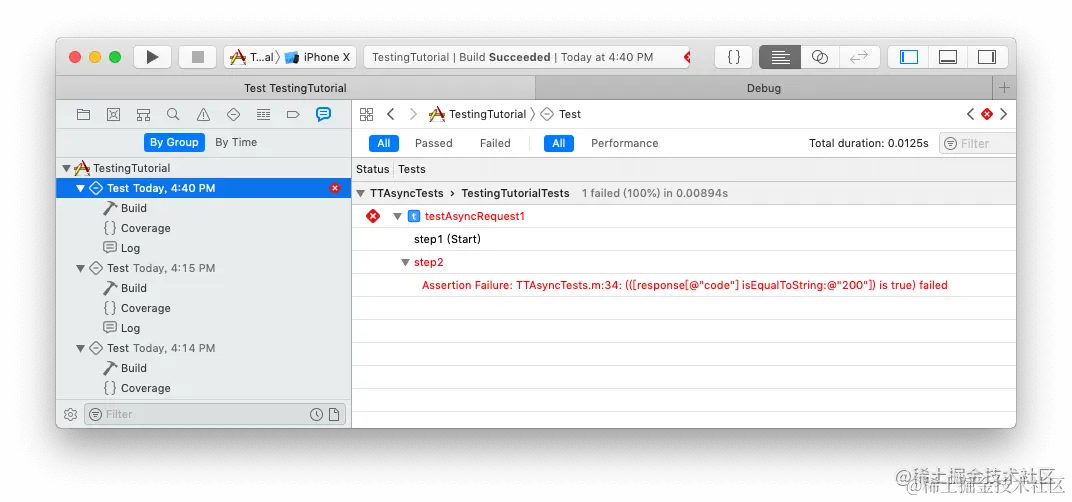Jump to the previous issue
The image size is (1072, 502).
coord(970,114)
